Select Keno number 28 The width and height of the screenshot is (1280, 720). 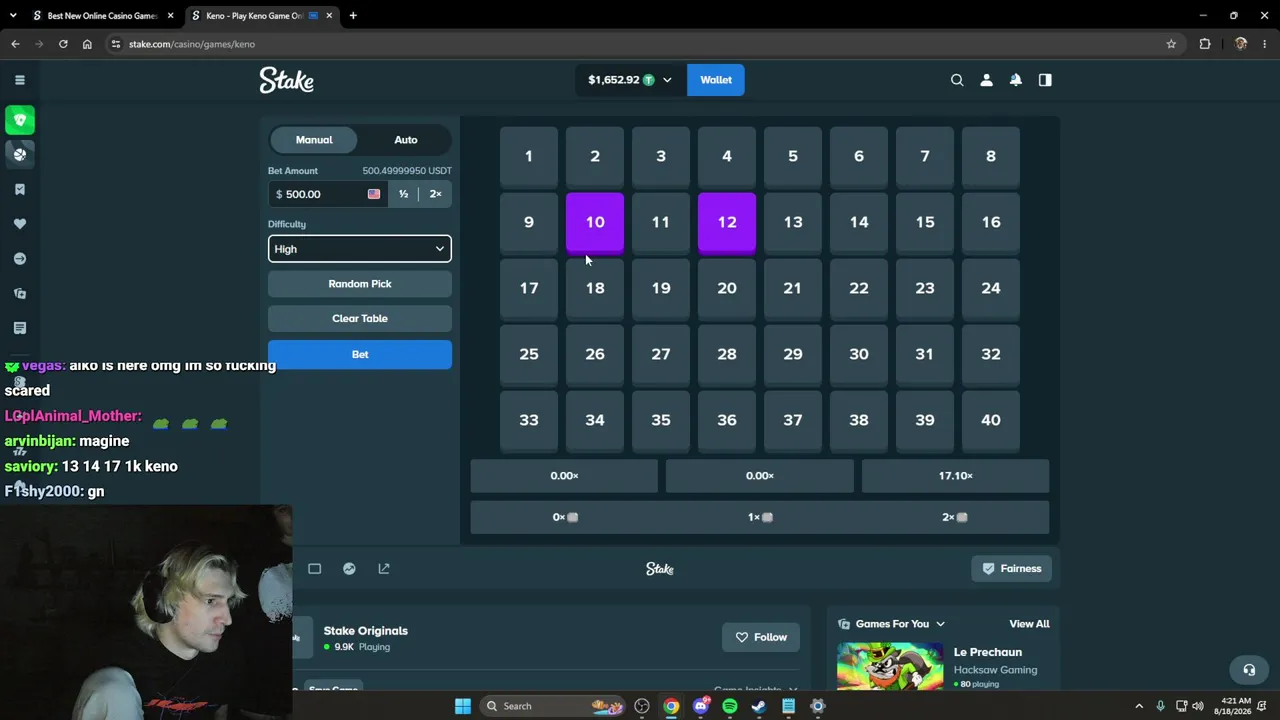(x=727, y=355)
